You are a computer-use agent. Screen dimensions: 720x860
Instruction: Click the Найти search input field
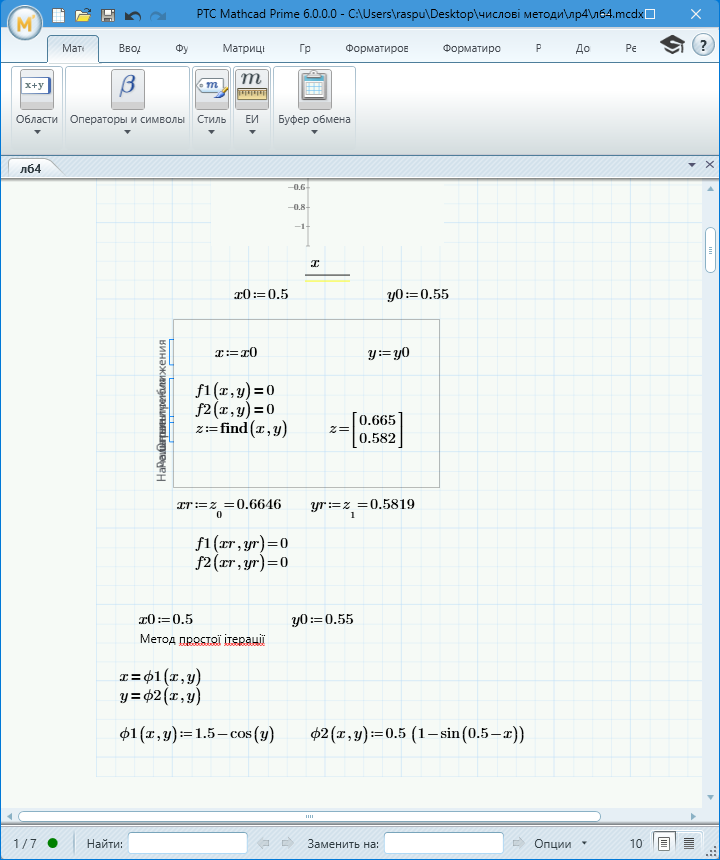pyautogui.click(x=188, y=843)
